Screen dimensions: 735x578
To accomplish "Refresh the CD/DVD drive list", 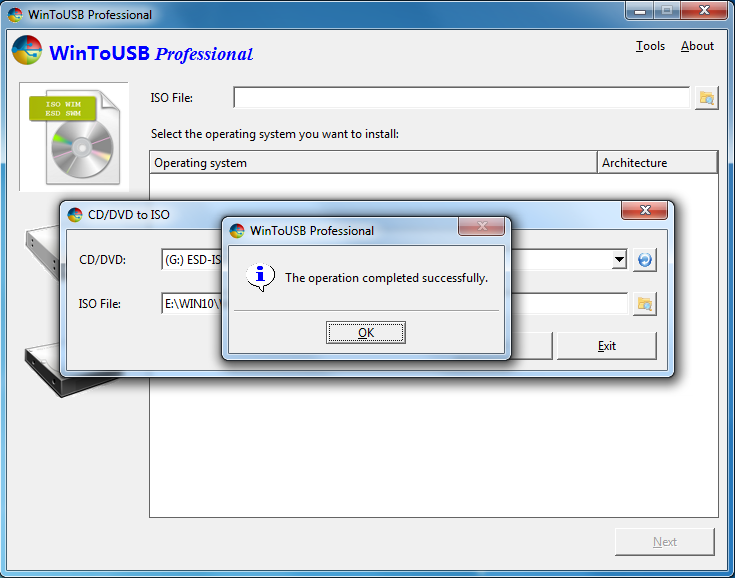I will pyautogui.click(x=645, y=260).
